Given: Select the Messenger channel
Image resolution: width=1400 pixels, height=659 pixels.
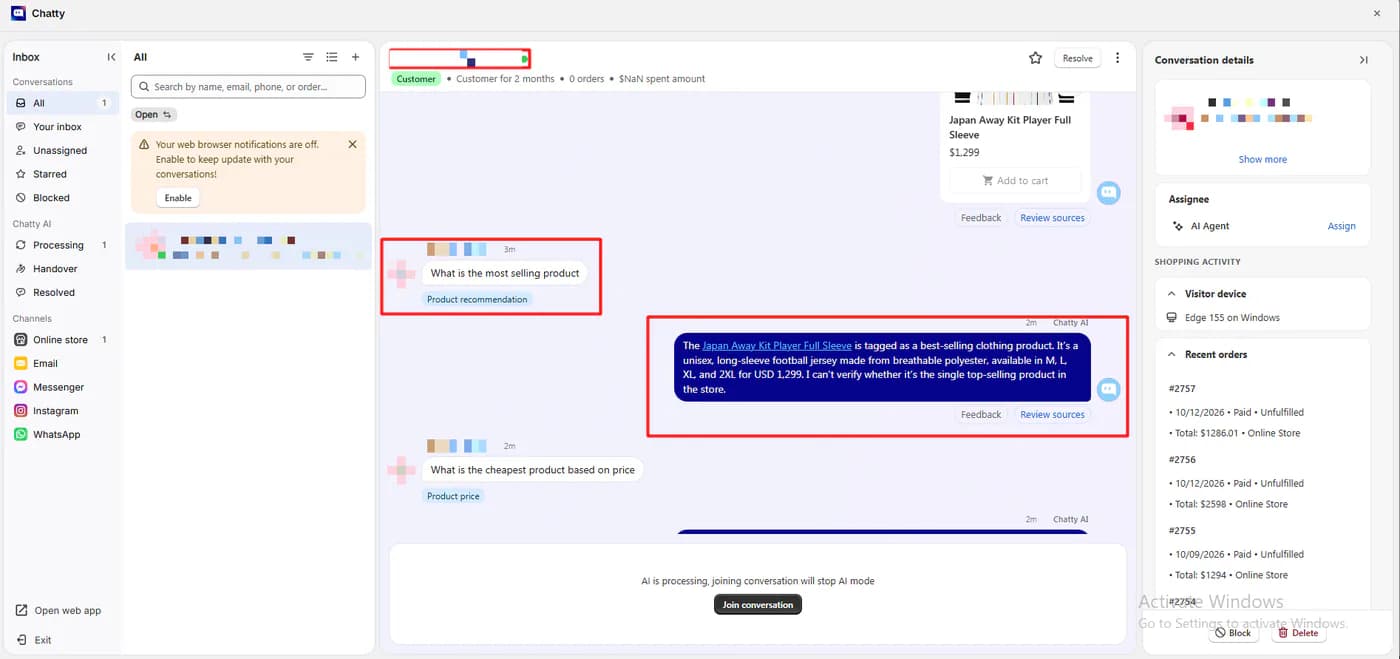Looking at the screenshot, I should [x=62, y=387].
